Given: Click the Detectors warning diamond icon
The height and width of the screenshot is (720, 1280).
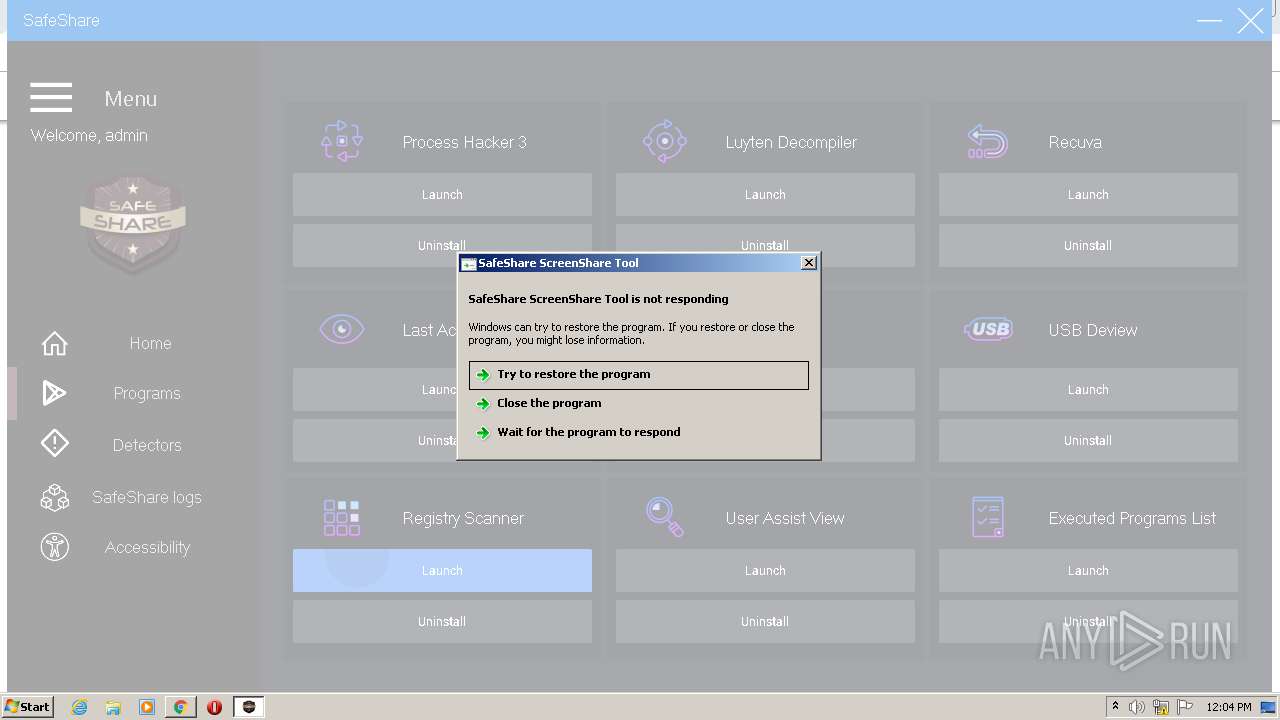Looking at the screenshot, I should tap(54, 443).
